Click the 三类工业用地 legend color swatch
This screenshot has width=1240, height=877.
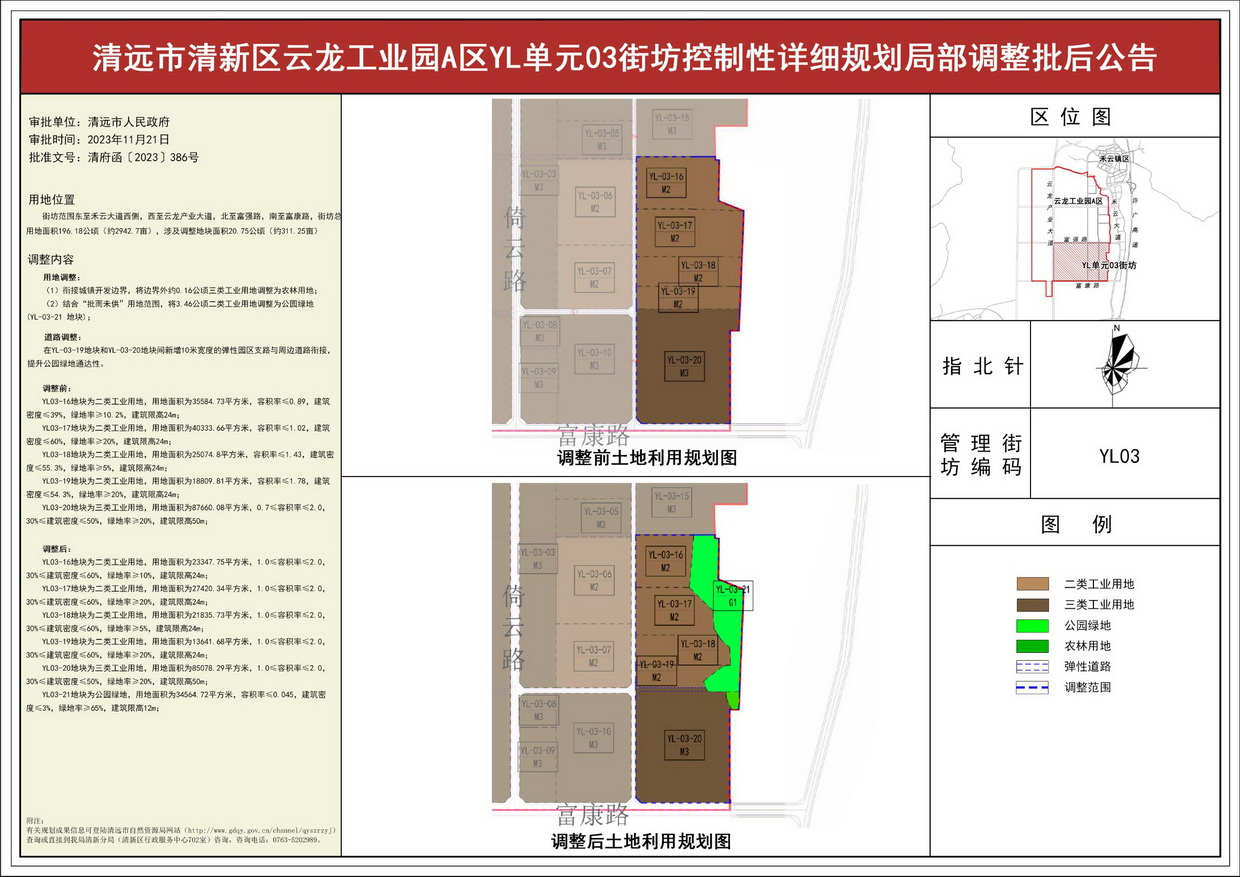[1032, 604]
